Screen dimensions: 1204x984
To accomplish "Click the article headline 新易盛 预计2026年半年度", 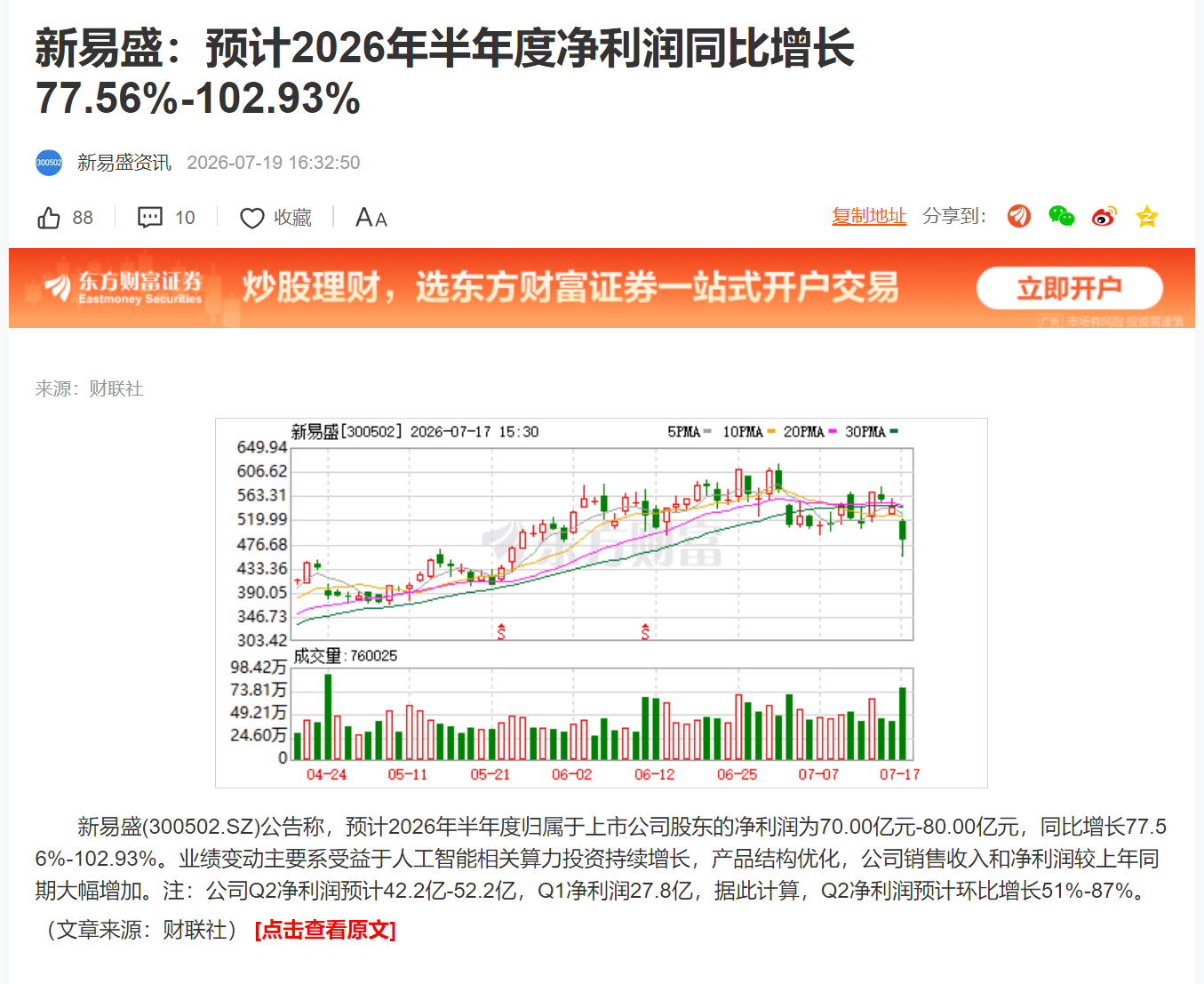I will tap(445, 73).
